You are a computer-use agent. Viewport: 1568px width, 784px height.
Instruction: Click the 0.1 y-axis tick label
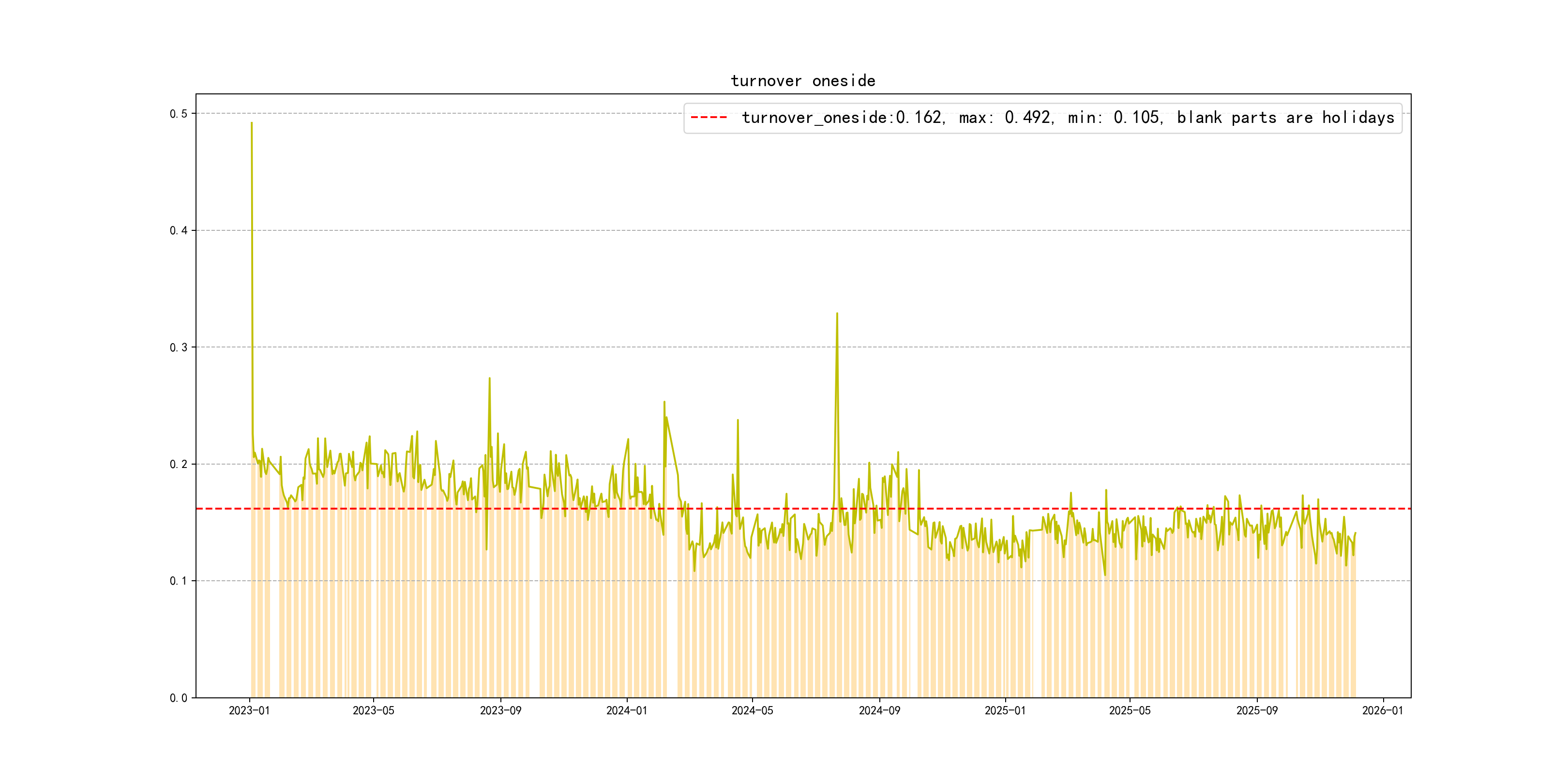[x=179, y=581]
